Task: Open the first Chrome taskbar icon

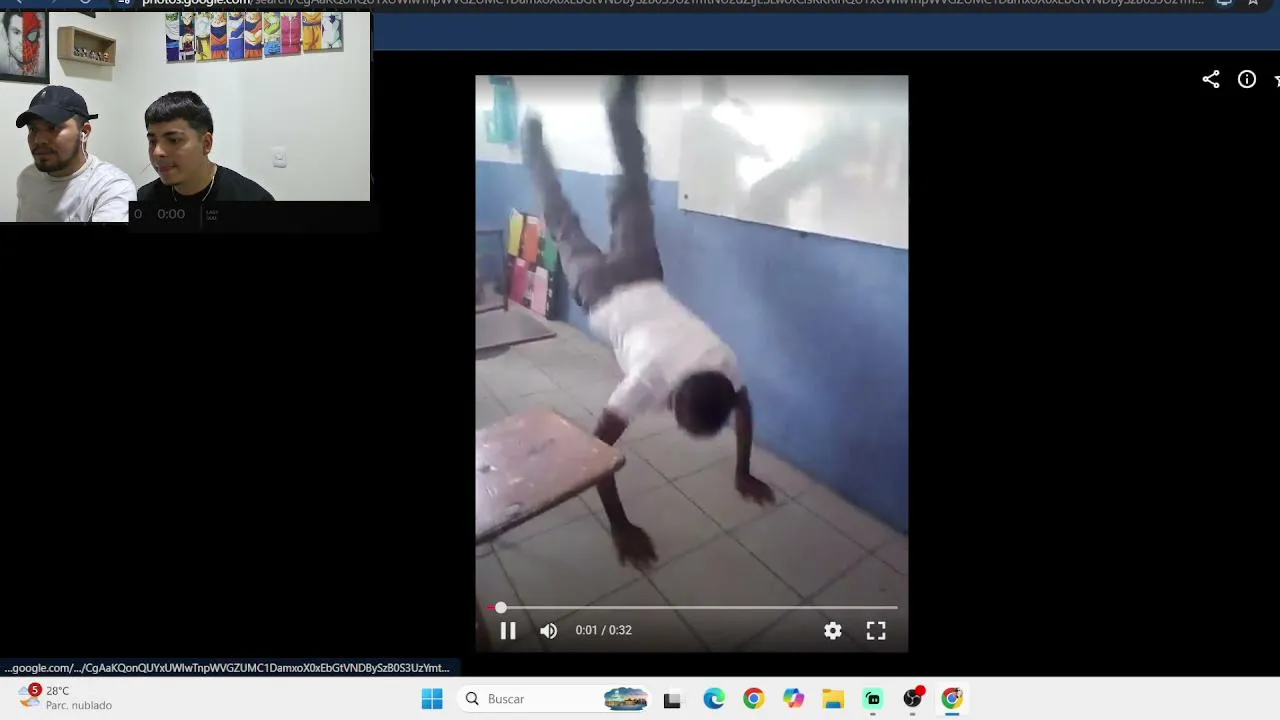Action: (753, 699)
